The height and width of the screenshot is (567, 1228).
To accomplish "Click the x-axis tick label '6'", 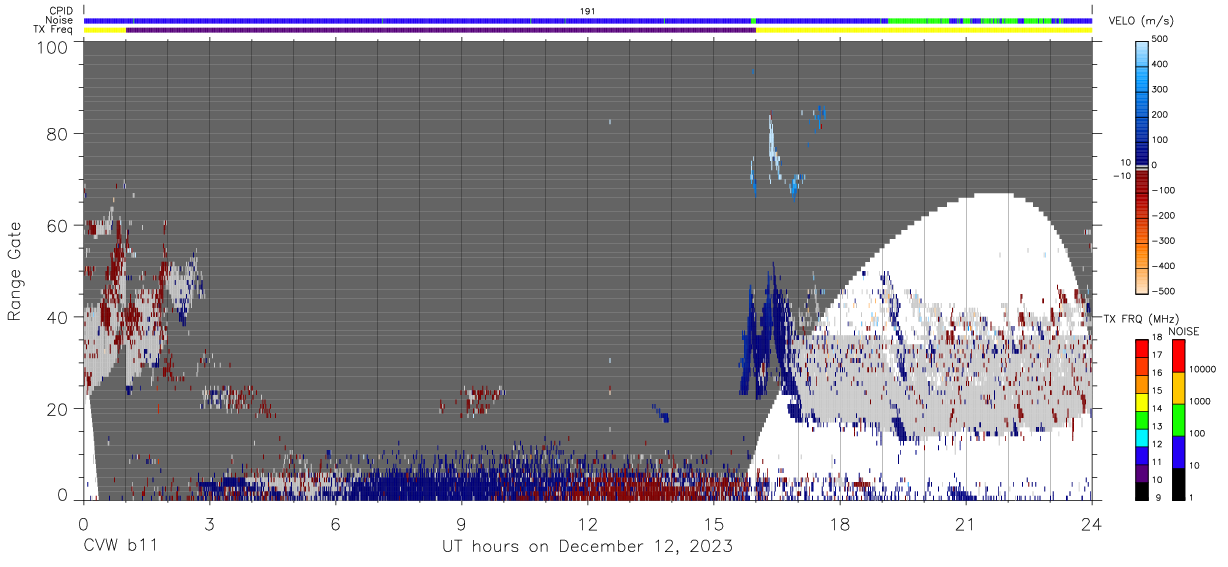I will click(335, 524).
